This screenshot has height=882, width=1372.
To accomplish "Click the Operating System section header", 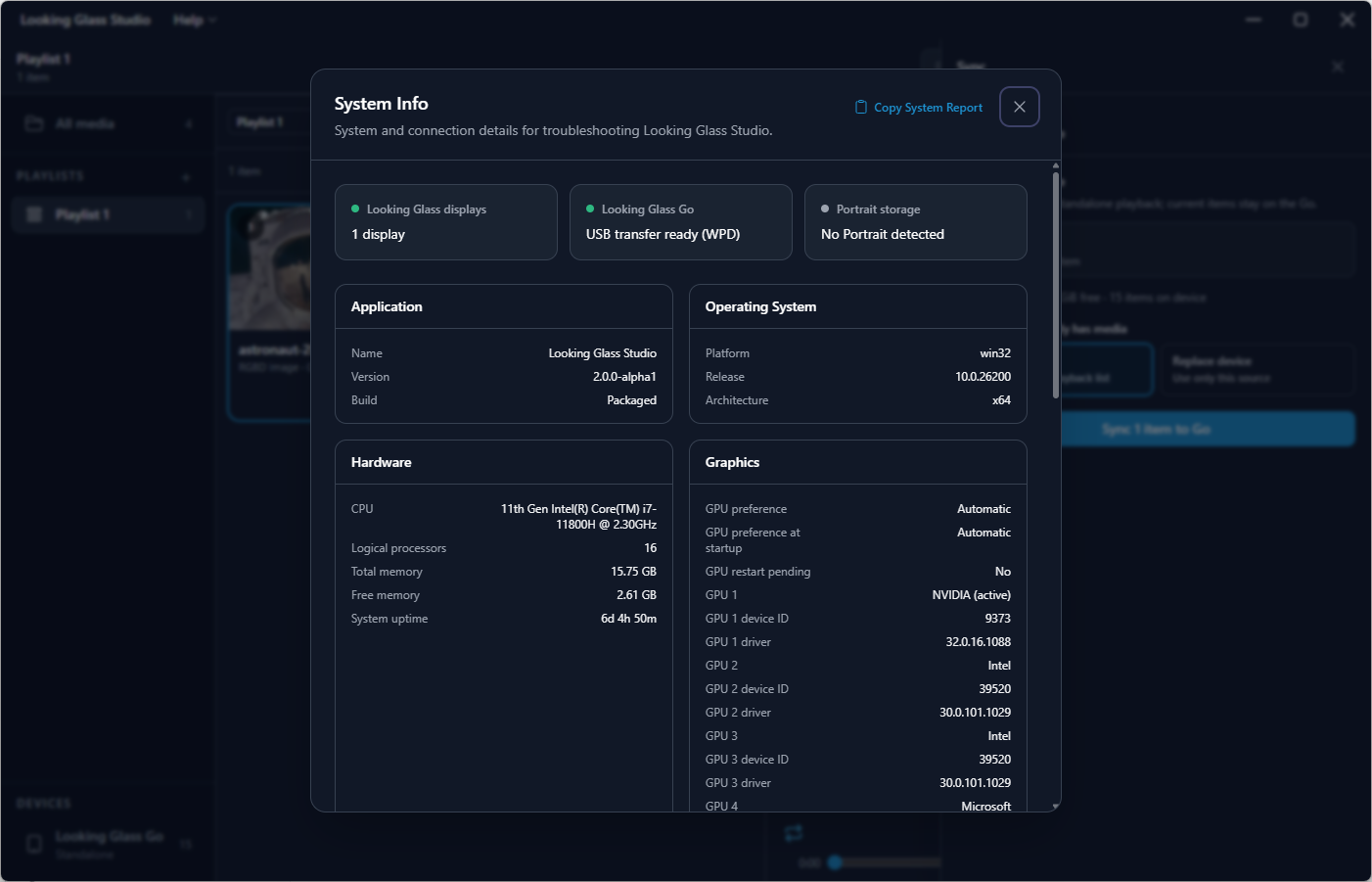I will pyautogui.click(x=760, y=306).
